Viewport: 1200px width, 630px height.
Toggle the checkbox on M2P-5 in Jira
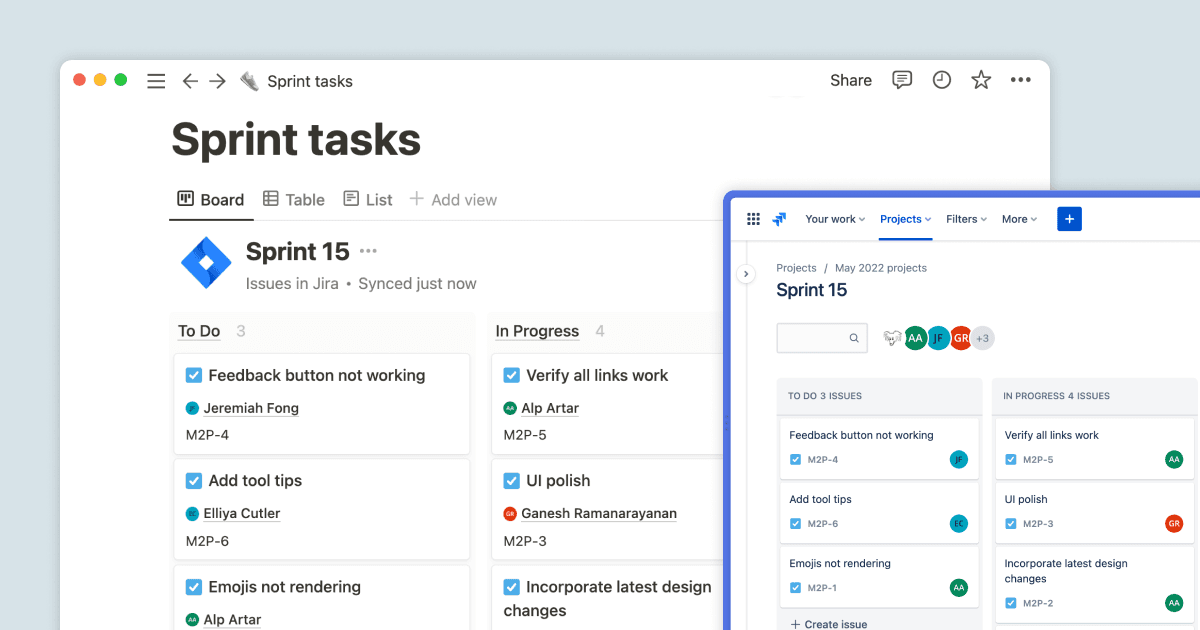(x=1012, y=460)
